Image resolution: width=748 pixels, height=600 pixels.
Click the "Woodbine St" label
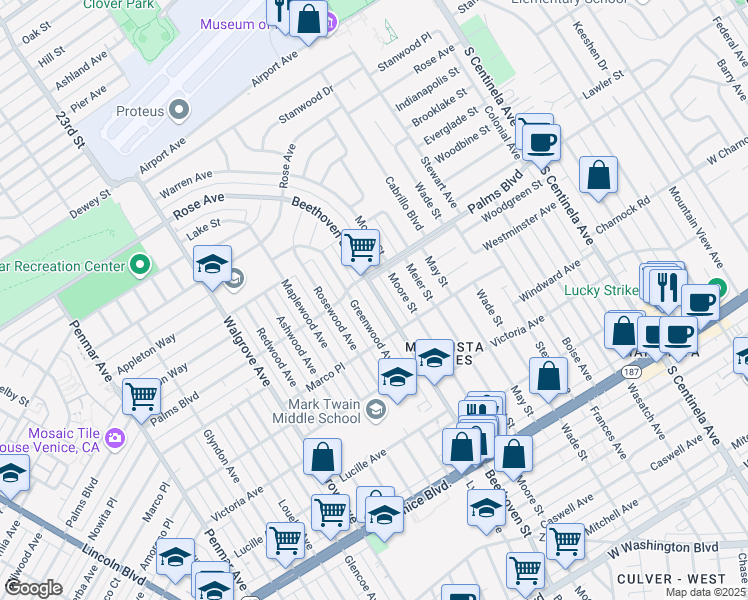pos(462,144)
